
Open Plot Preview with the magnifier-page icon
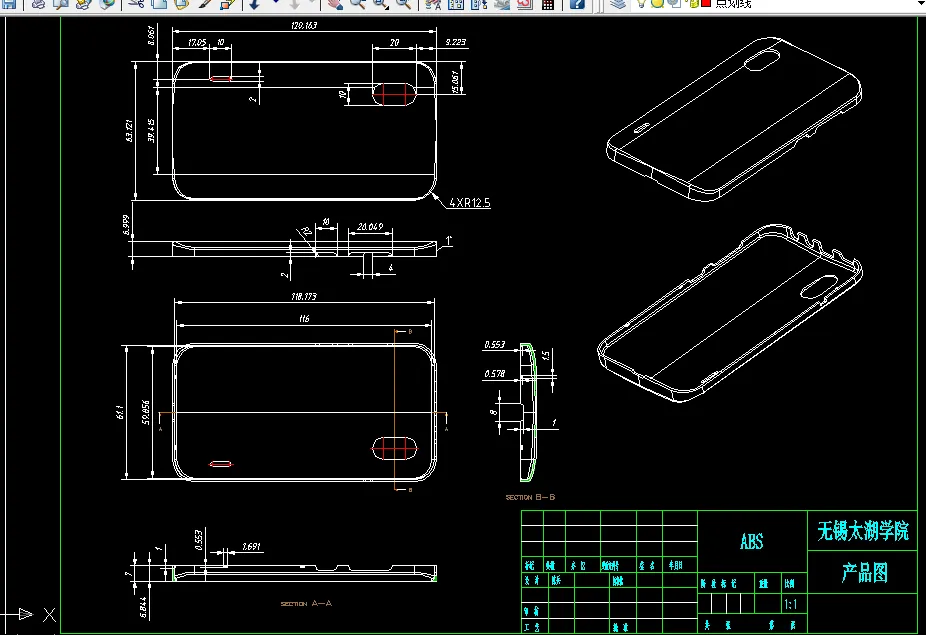click(61, 4)
